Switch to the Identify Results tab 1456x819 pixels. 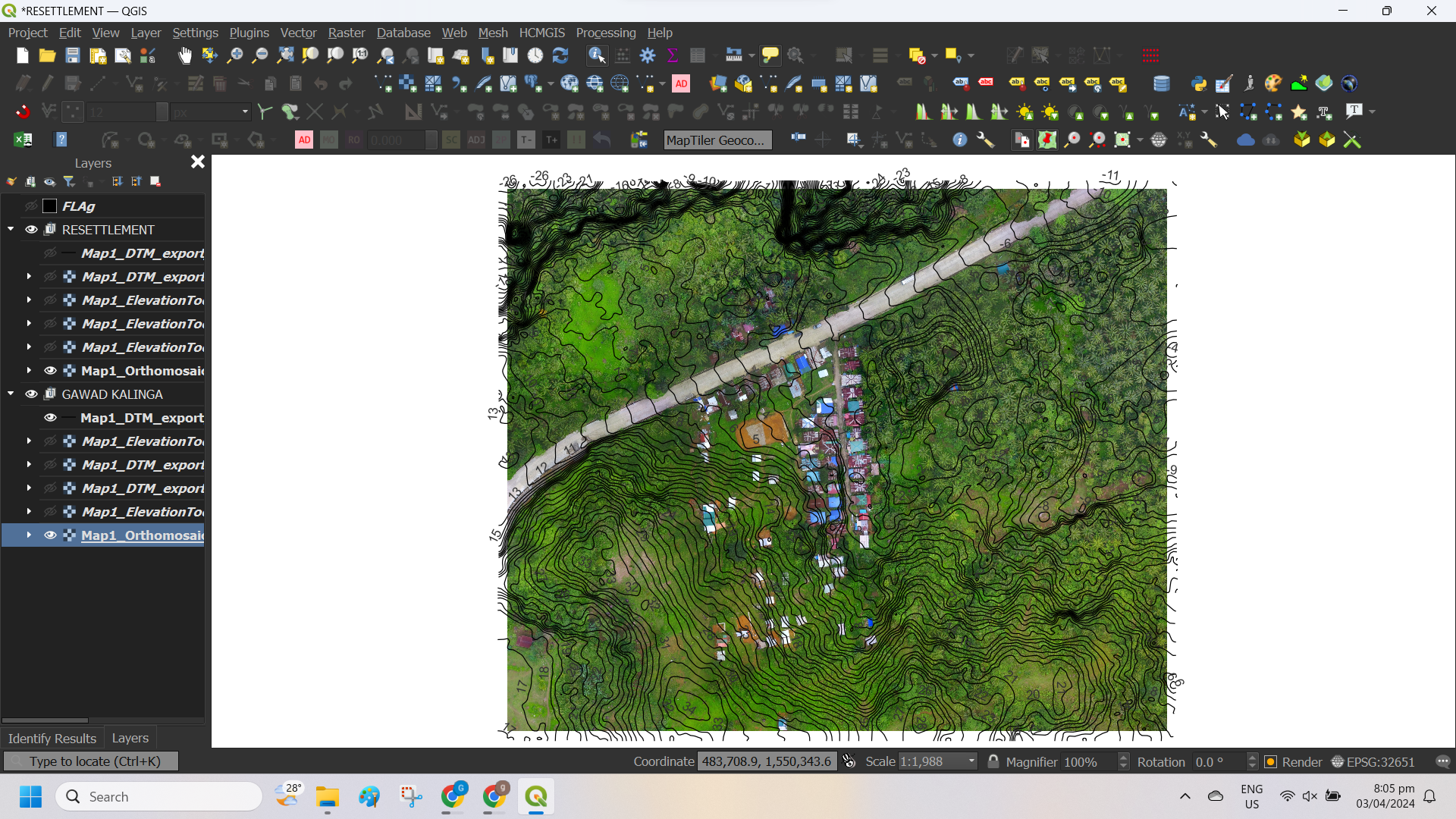(x=52, y=738)
